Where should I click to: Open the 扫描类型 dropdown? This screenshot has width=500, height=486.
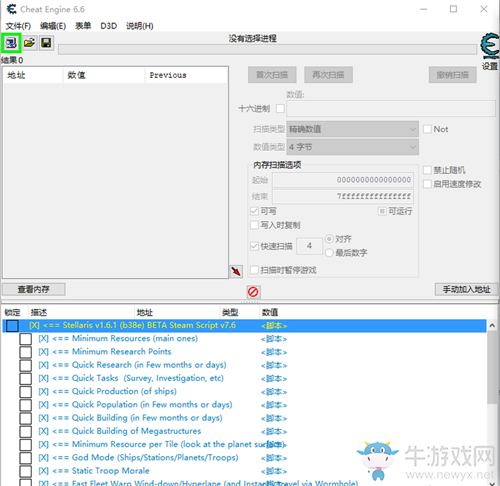coord(352,129)
